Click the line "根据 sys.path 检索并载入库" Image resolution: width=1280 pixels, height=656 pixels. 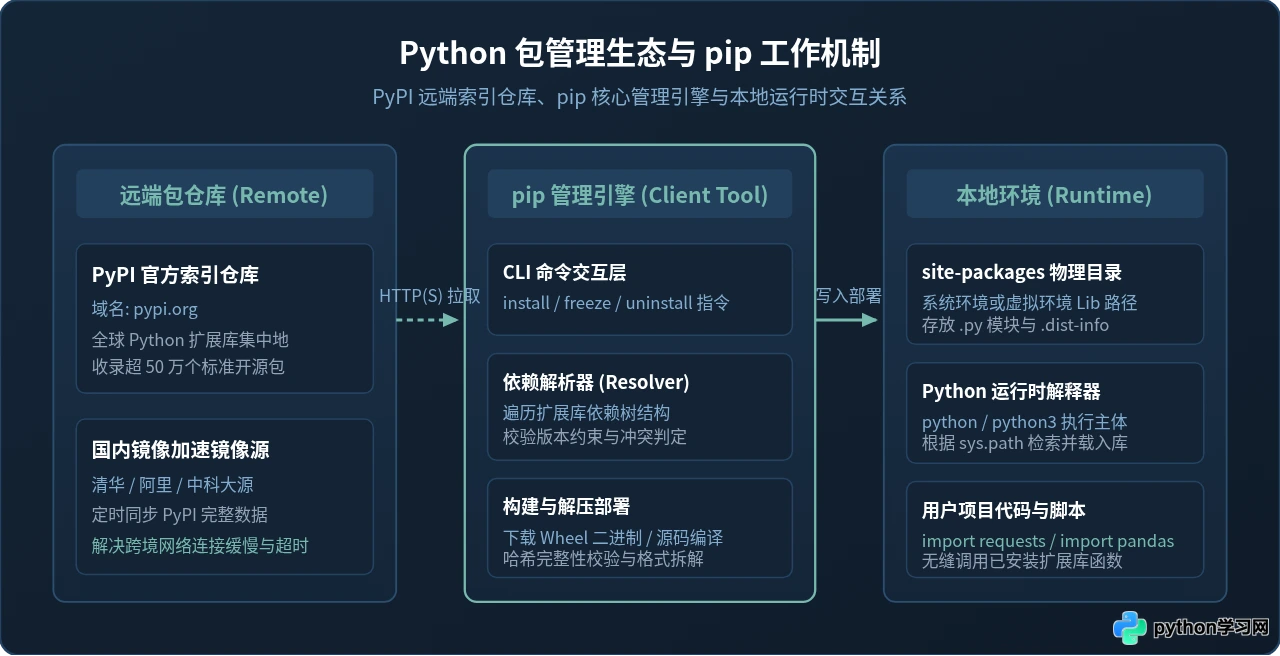tap(1025, 443)
